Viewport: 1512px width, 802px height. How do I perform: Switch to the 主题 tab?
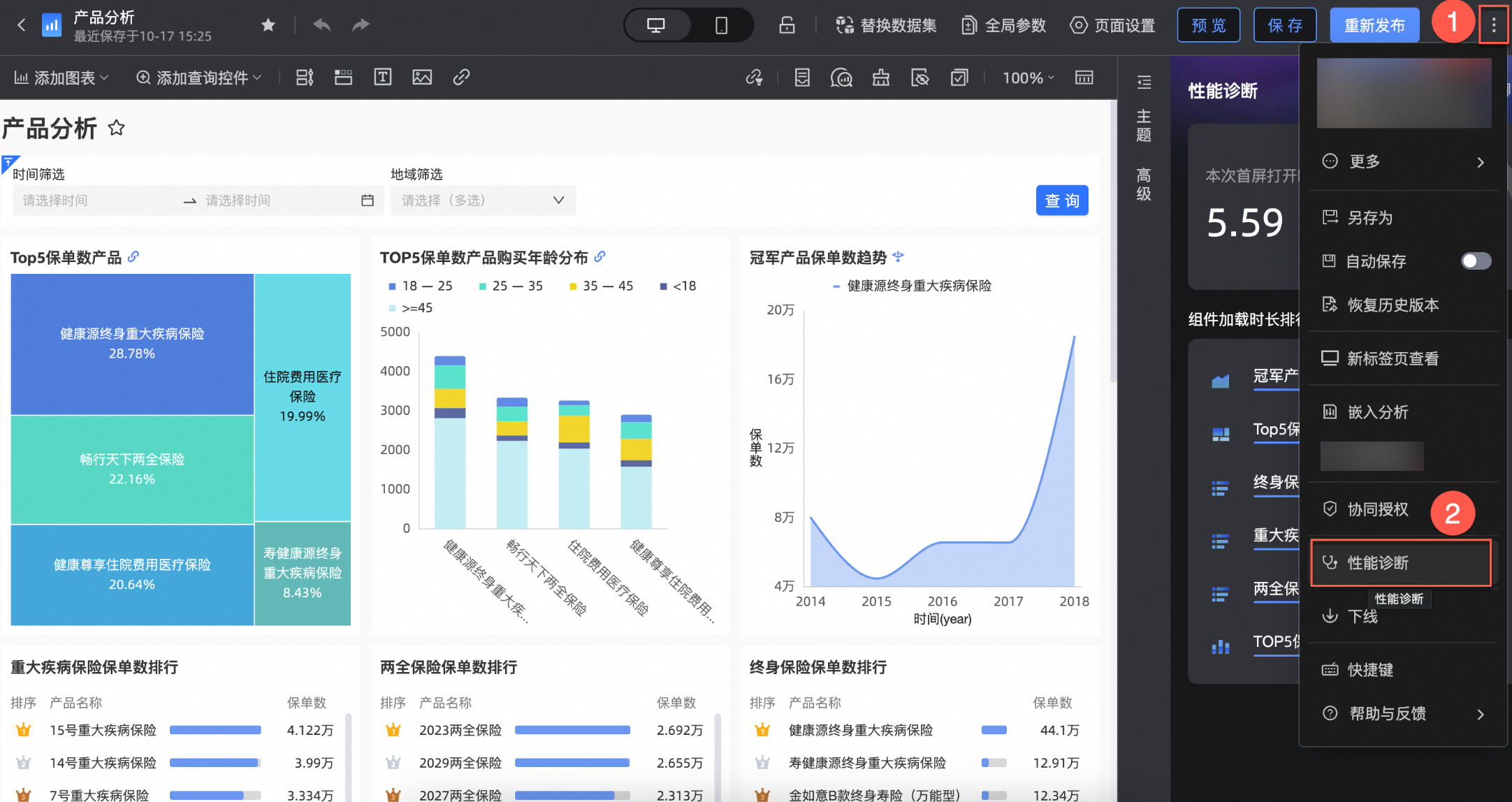[x=1144, y=126]
